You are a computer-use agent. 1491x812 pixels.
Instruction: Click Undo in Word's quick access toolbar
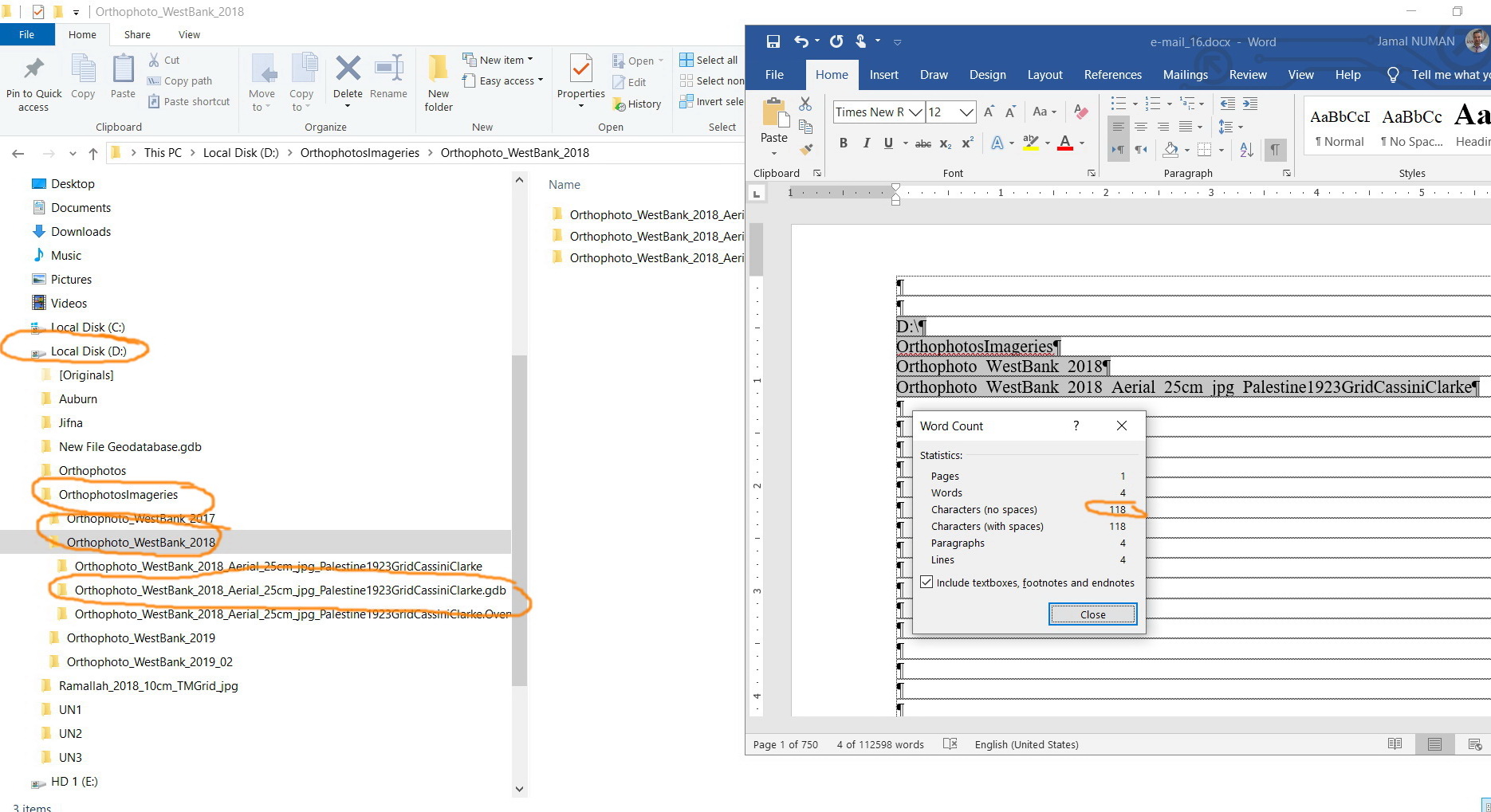click(x=801, y=41)
